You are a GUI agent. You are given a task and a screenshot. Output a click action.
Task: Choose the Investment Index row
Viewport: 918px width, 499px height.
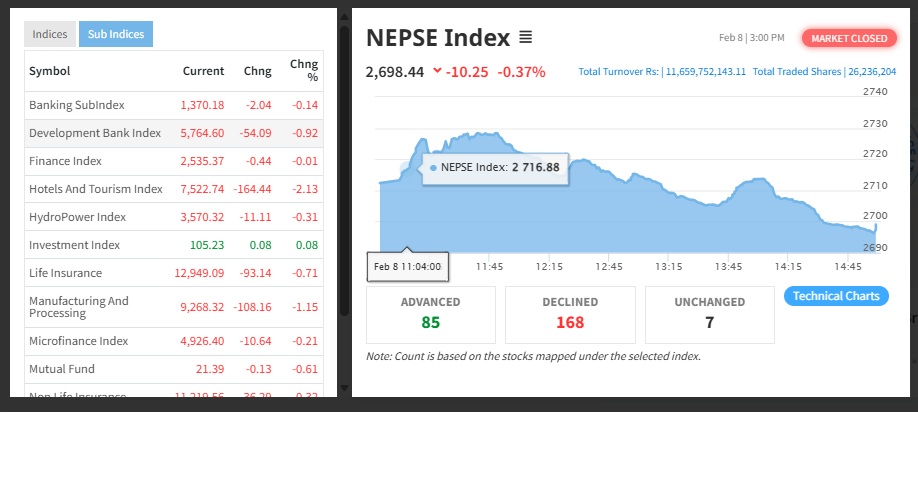pos(74,245)
